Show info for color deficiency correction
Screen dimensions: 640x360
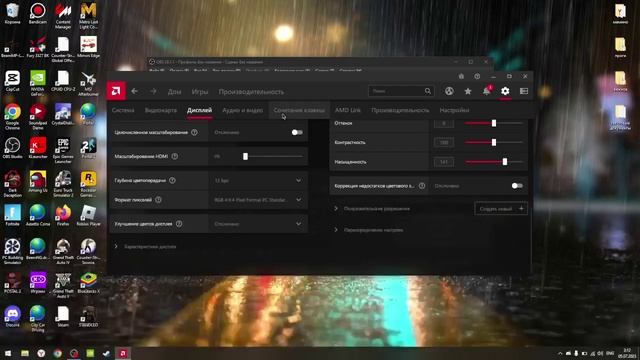pos(422,186)
